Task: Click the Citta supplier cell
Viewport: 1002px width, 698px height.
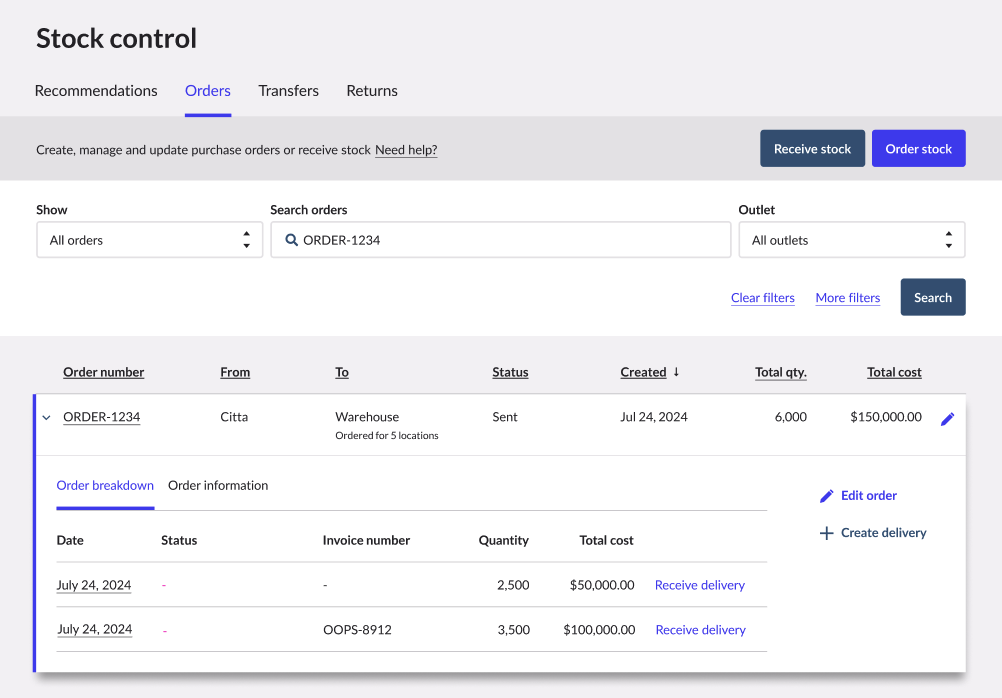Action: [234, 417]
